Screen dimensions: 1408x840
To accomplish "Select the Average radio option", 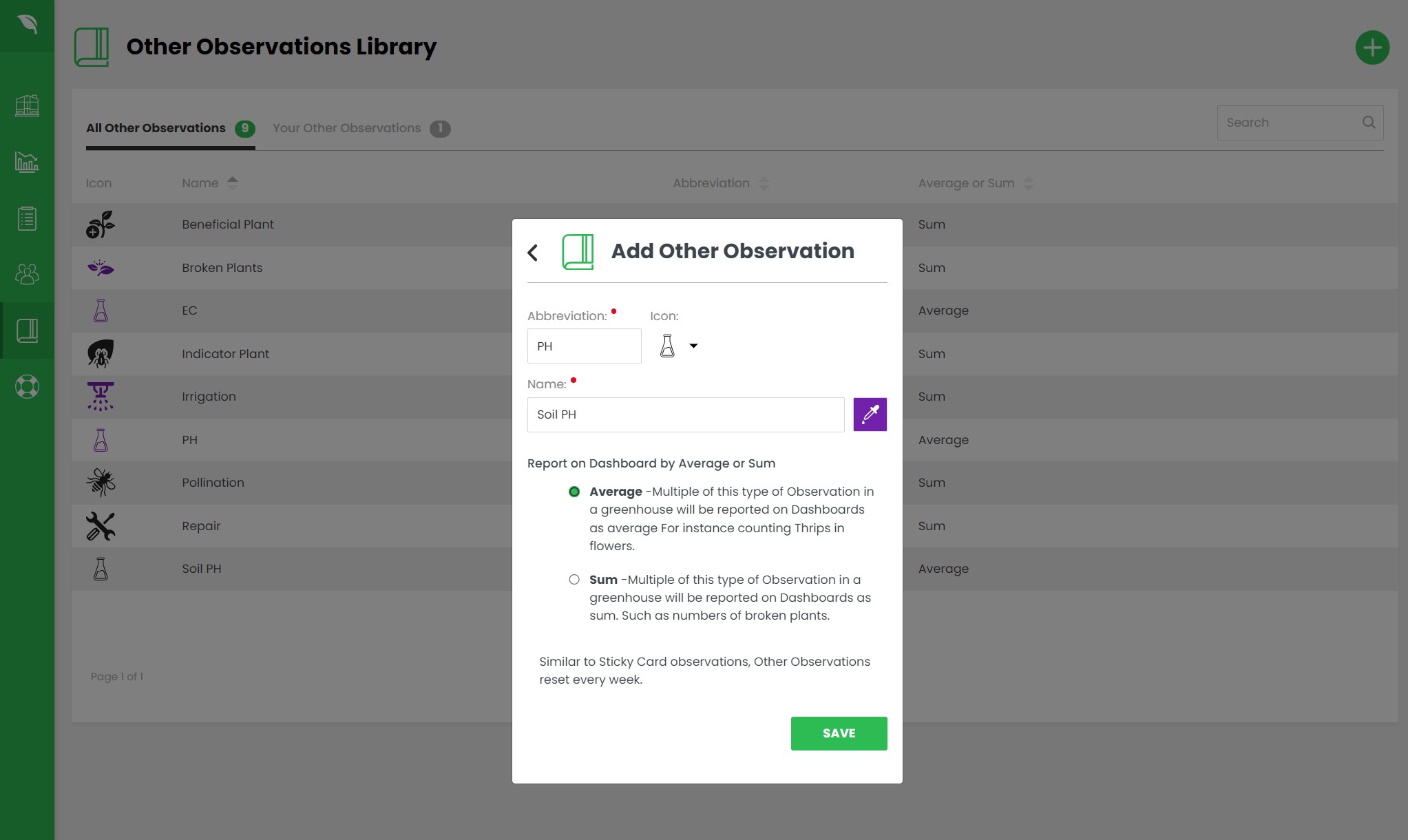I will coord(574,492).
